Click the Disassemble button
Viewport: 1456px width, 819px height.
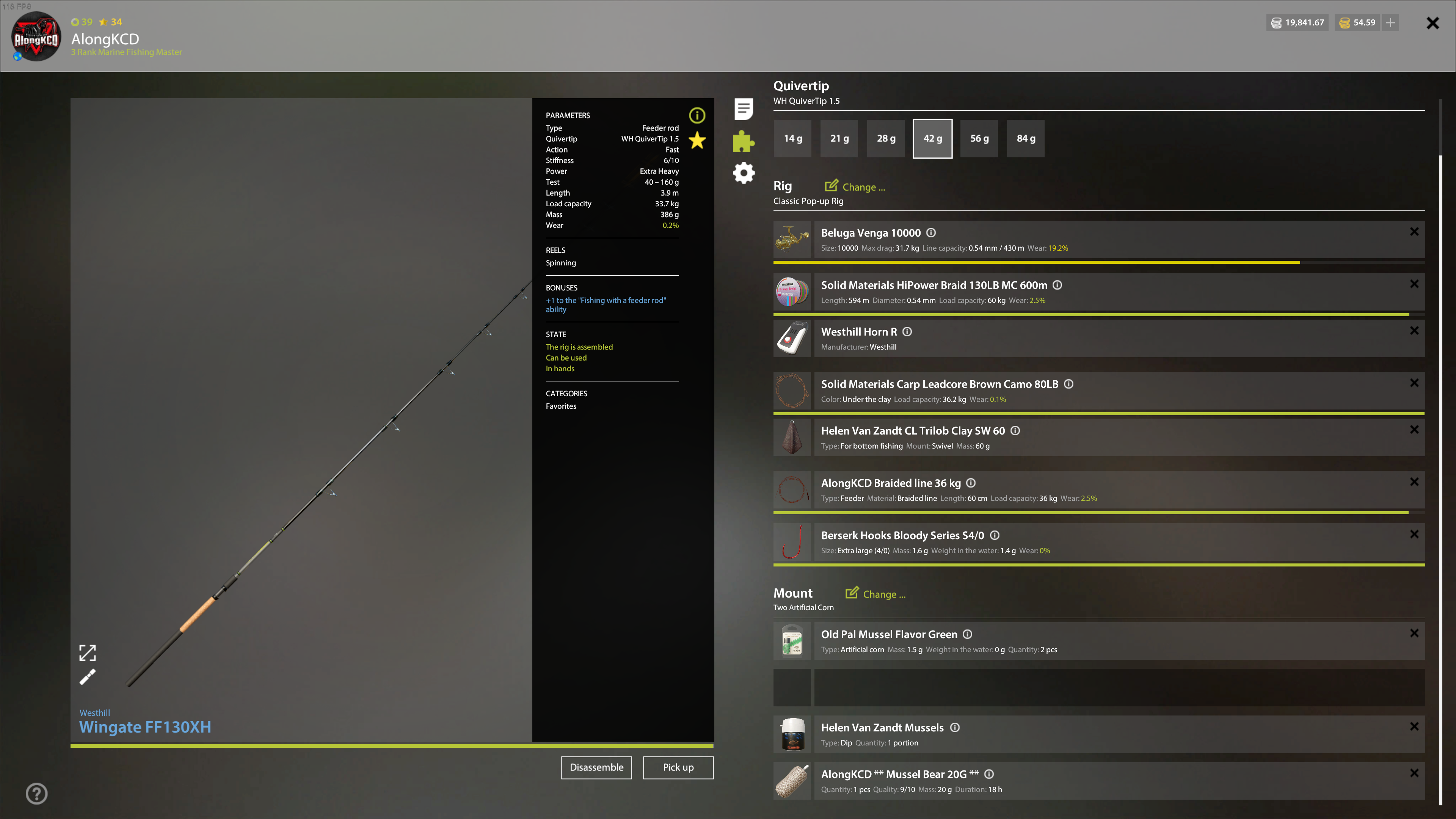[596, 767]
